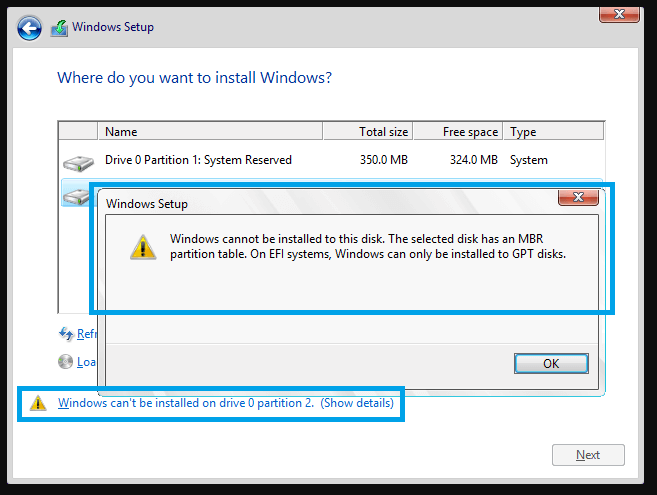Click the Type column header
This screenshot has height=495, width=657.
[x=554, y=132]
